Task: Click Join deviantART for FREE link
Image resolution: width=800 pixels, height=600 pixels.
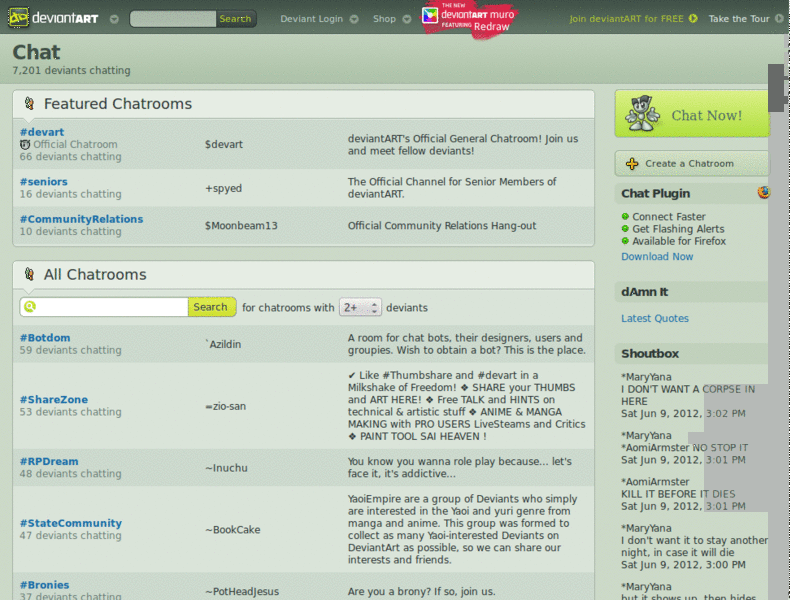Action: click(x=626, y=19)
